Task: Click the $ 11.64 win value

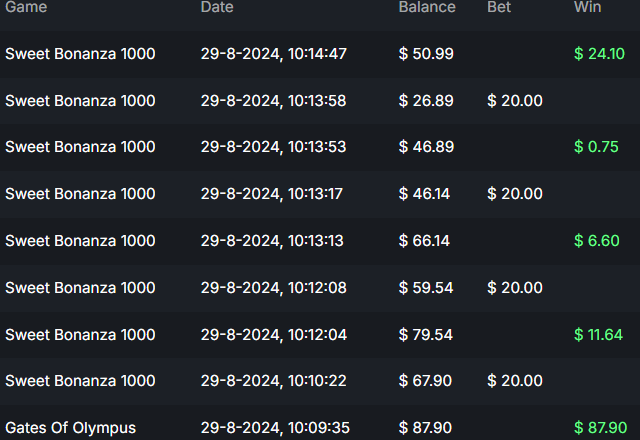Action: tap(598, 335)
